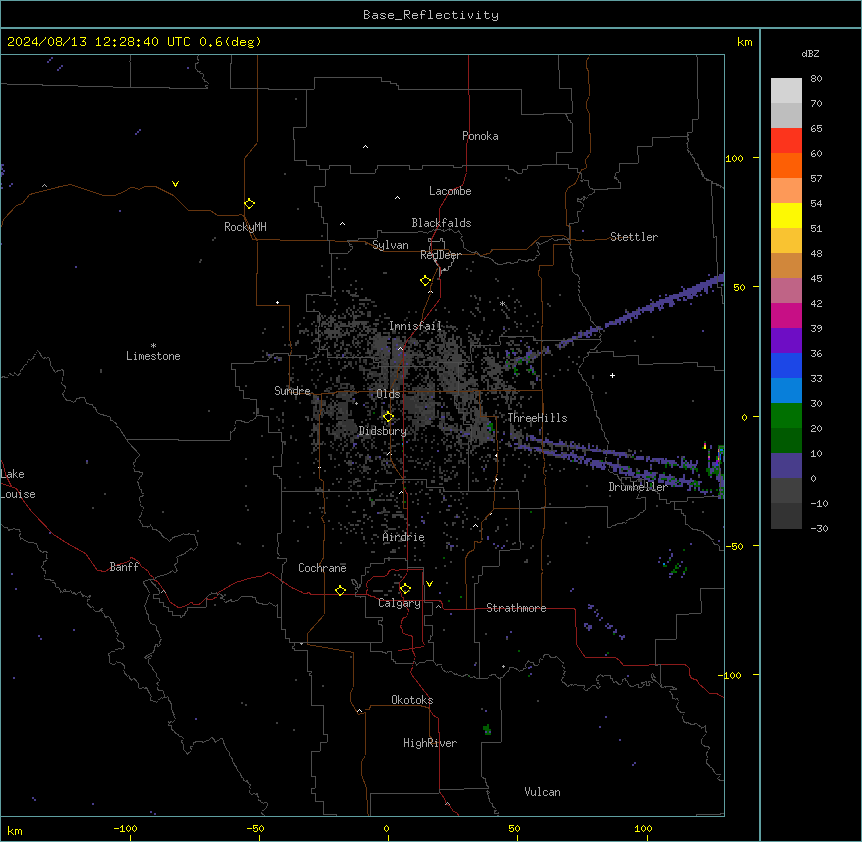Click the yellow station marker near RockyMH

(249, 204)
